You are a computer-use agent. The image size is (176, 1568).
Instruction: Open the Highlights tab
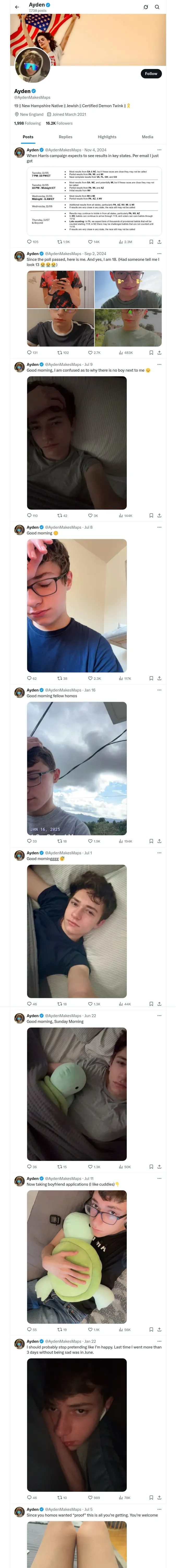(x=107, y=137)
